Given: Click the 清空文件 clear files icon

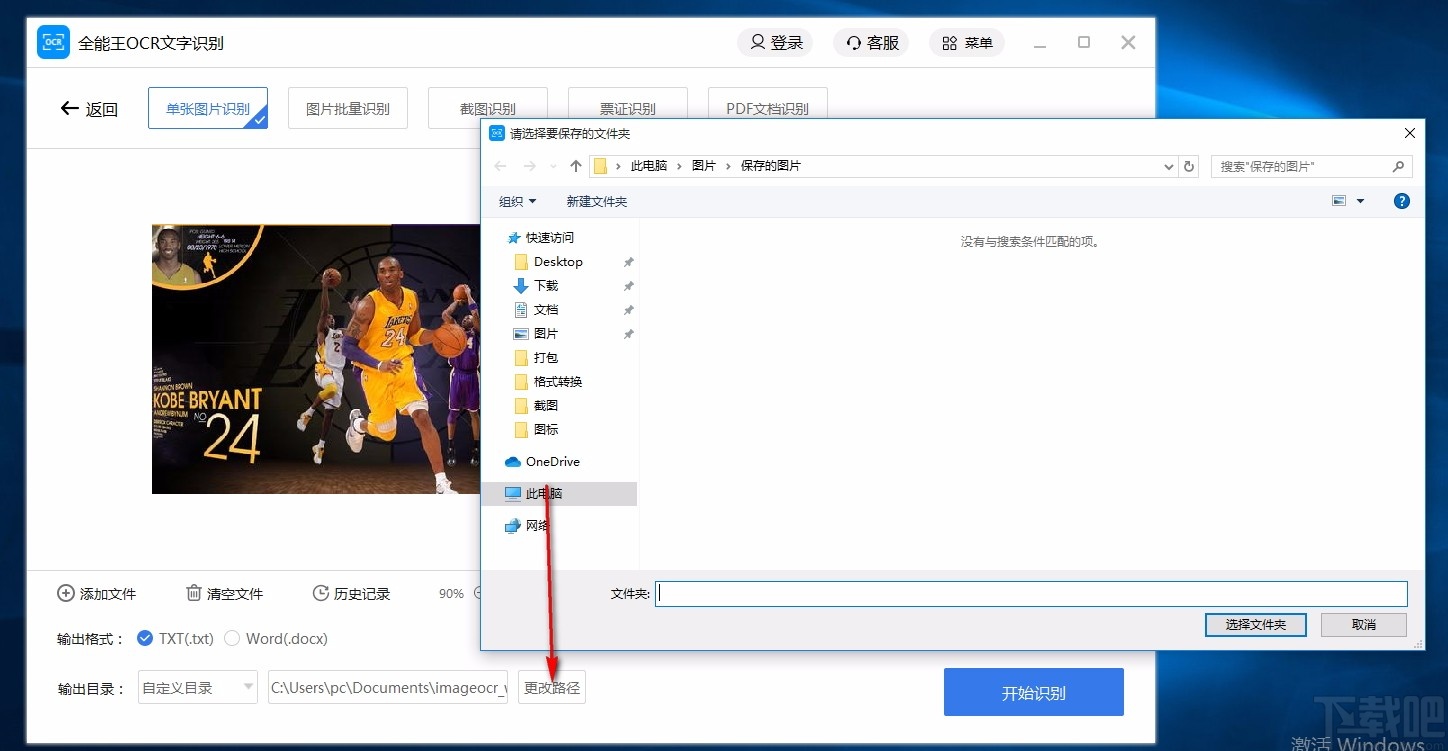Looking at the screenshot, I should (193, 593).
